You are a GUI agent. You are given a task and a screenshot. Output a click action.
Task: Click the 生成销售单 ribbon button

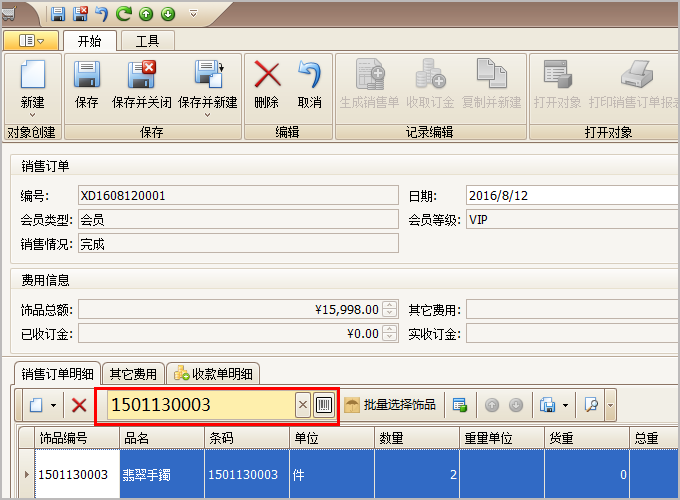(x=369, y=85)
